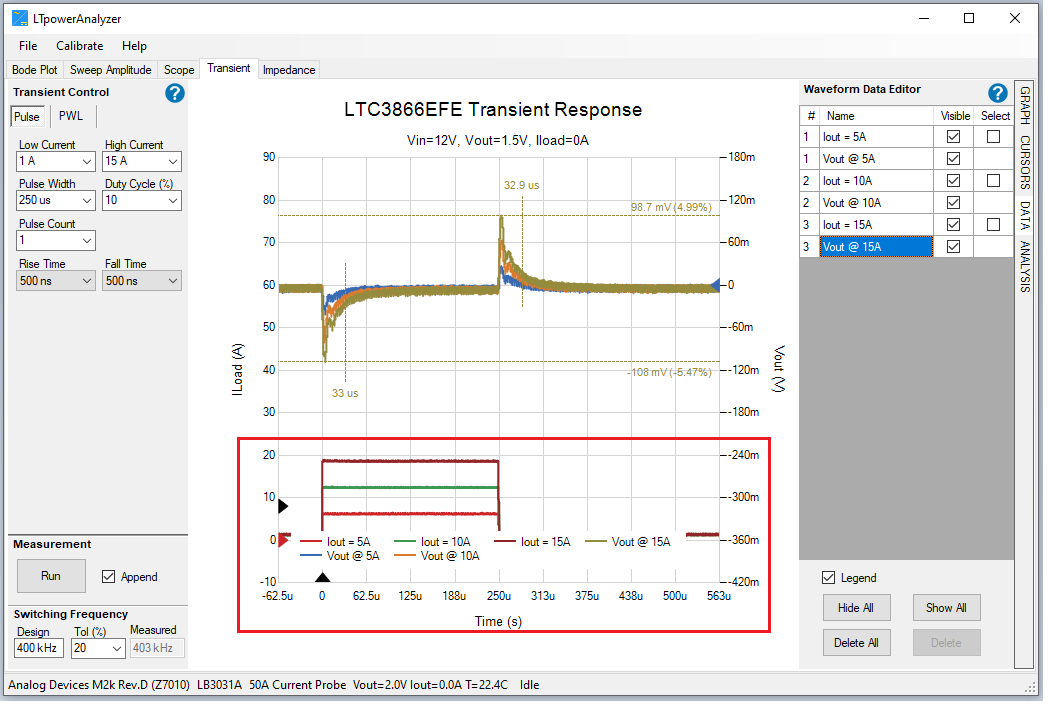Uncheck the Append measurement checkbox
The width and height of the screenshot is (1048, 704).
coord(106,576)
